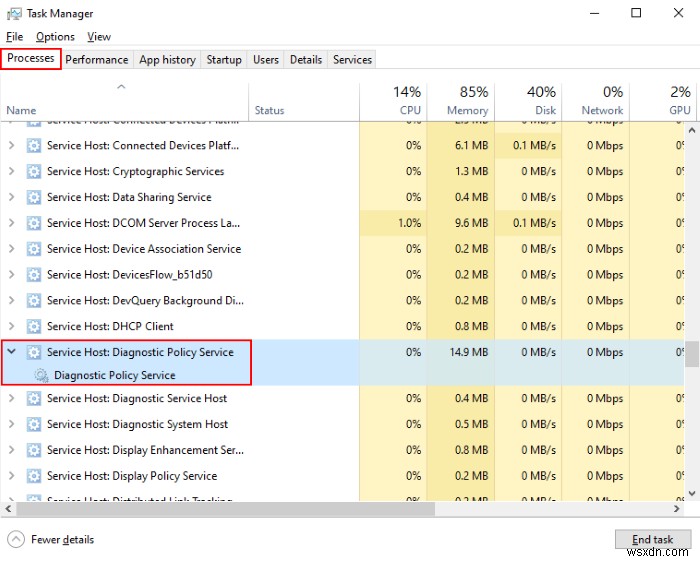This screenshot has width=700, height=562.
Task: Sort by the Memory column header
Action: coord(461,102)
